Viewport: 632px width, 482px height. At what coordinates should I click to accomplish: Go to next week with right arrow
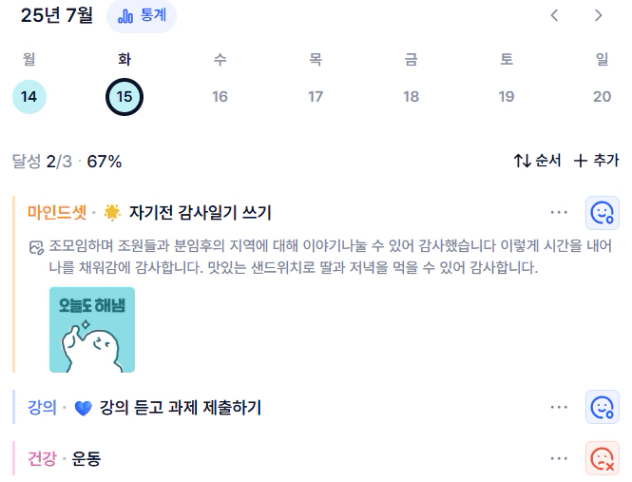tap(599, 16)
